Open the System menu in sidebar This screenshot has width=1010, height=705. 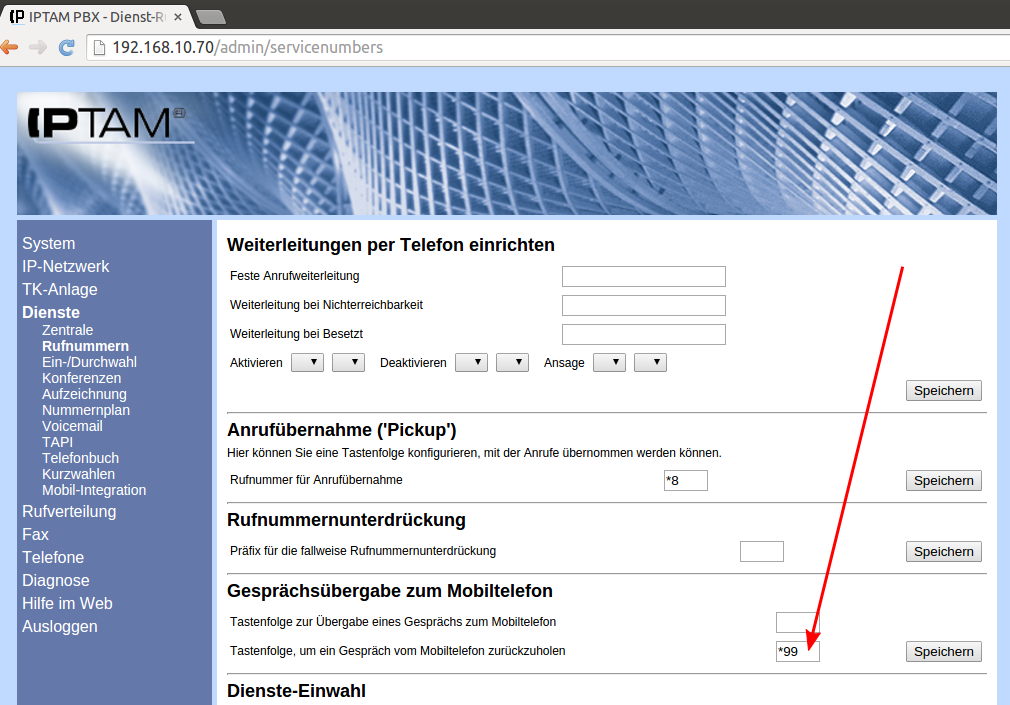click(x=48, y=243)
